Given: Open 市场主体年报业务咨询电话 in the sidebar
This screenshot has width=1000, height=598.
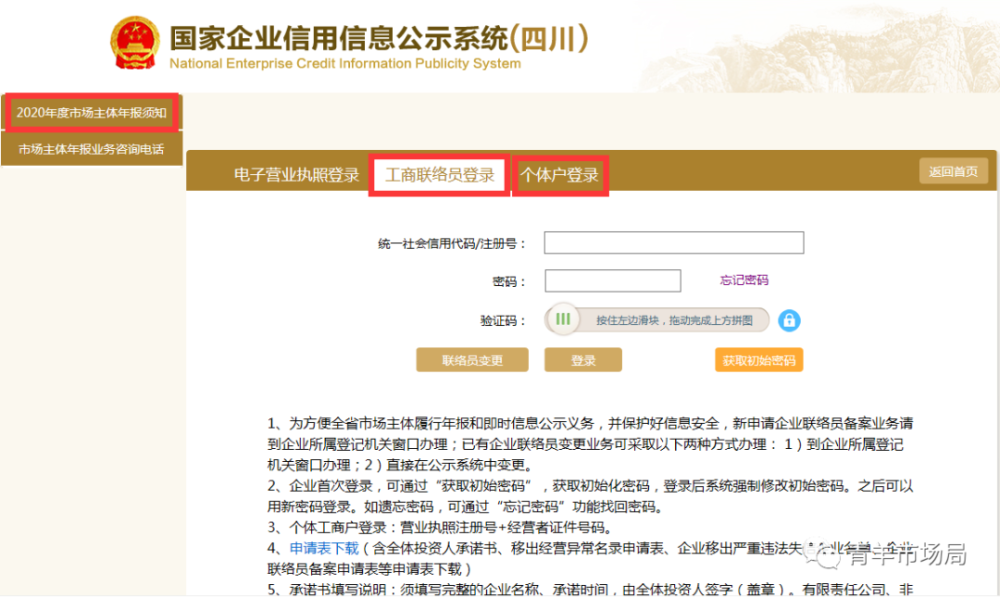Looking at the screenshot, I should [92, 149].
